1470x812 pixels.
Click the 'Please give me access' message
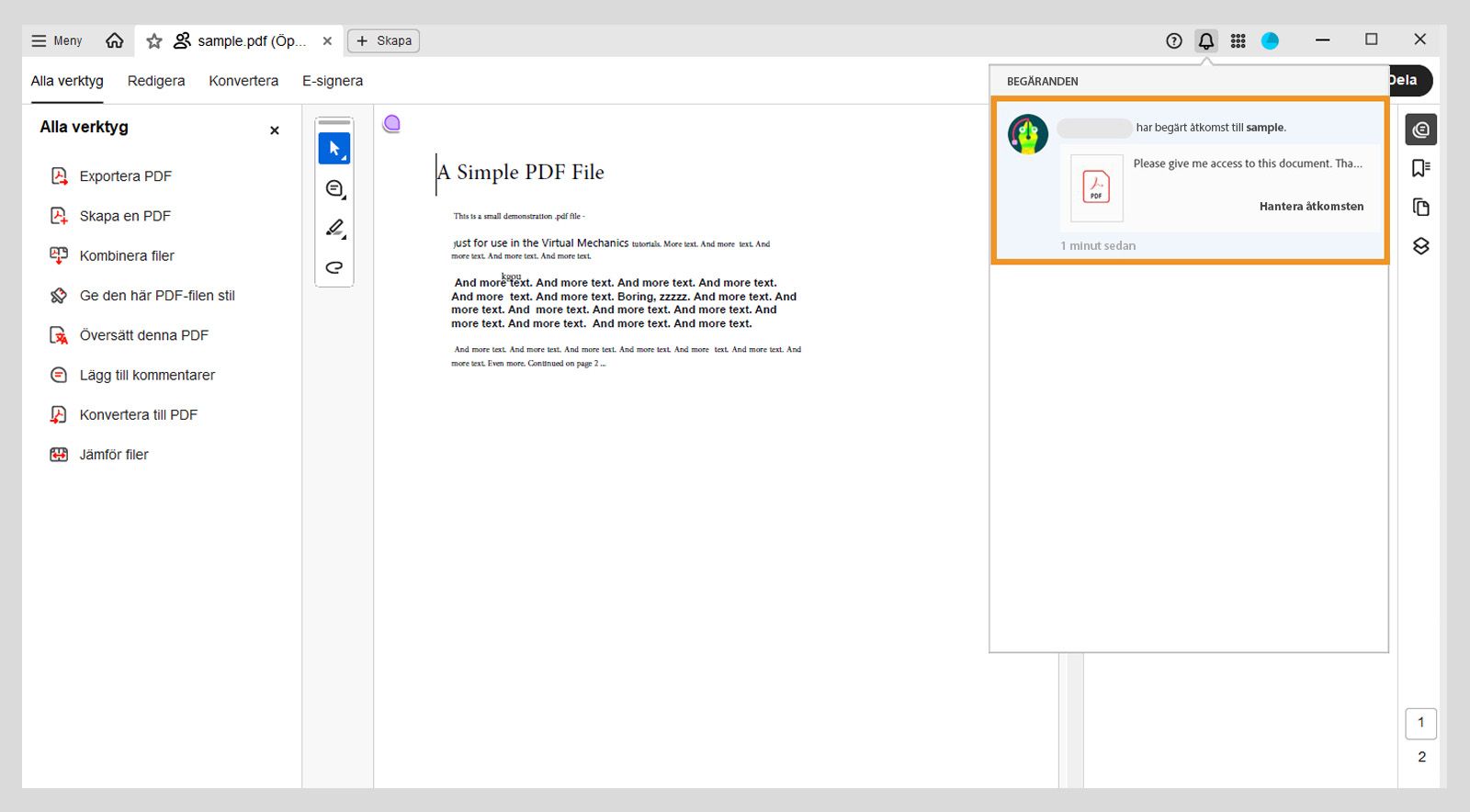coord(1248,164)
